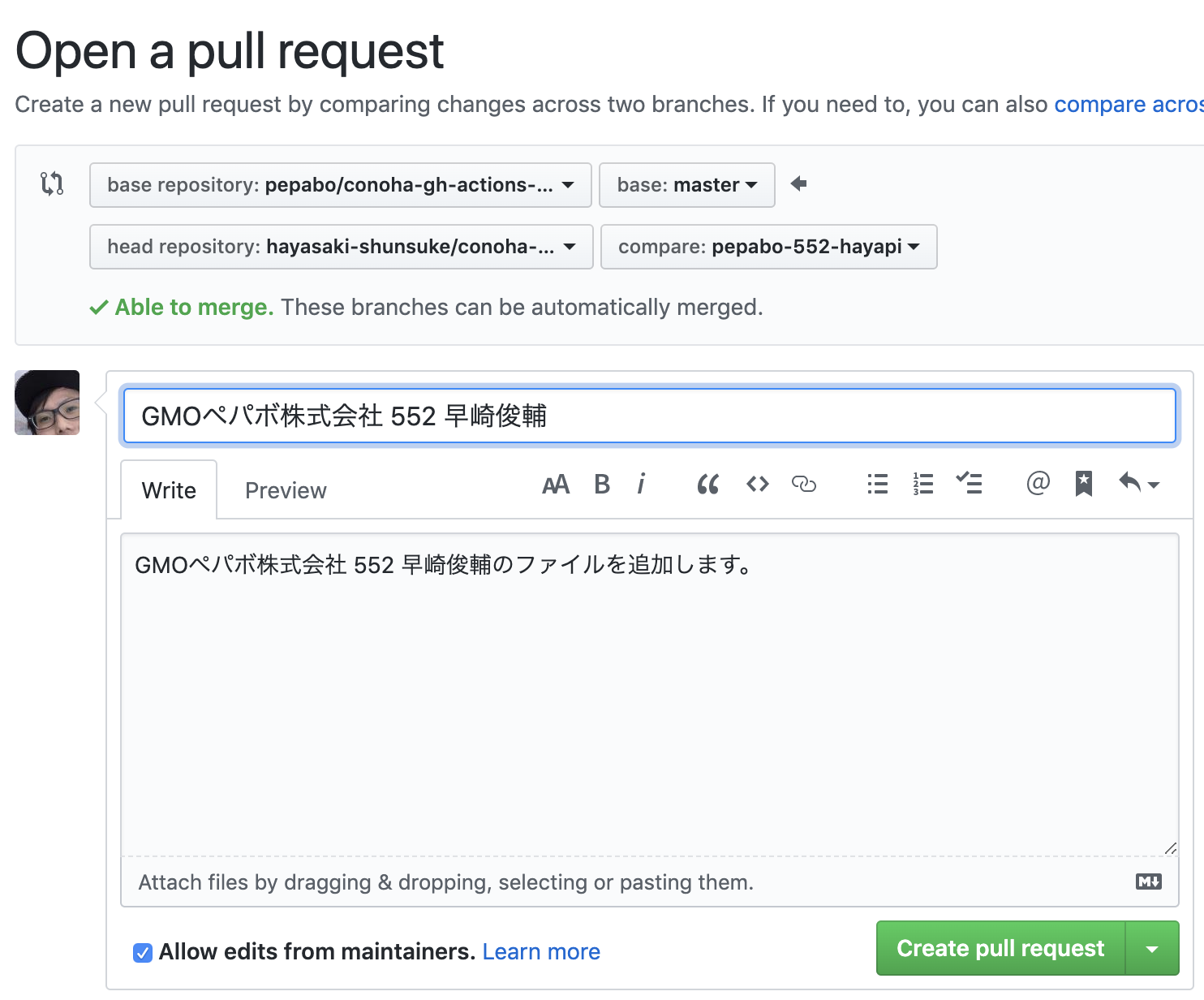Toggle bold formatting in the comment toolbar
Image resolution: width=1204 pixels, height=1000 pixels.
tap(601, 484)
